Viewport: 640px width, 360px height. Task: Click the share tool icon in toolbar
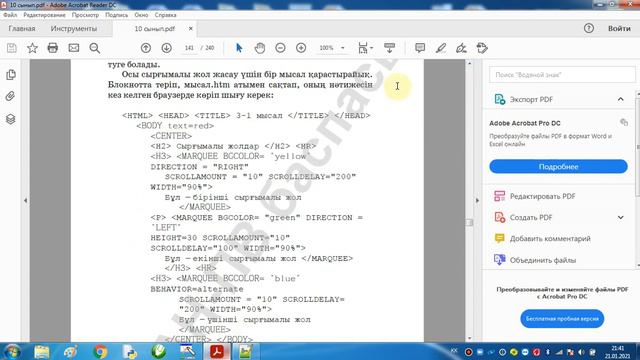click(x=482, y=48)
